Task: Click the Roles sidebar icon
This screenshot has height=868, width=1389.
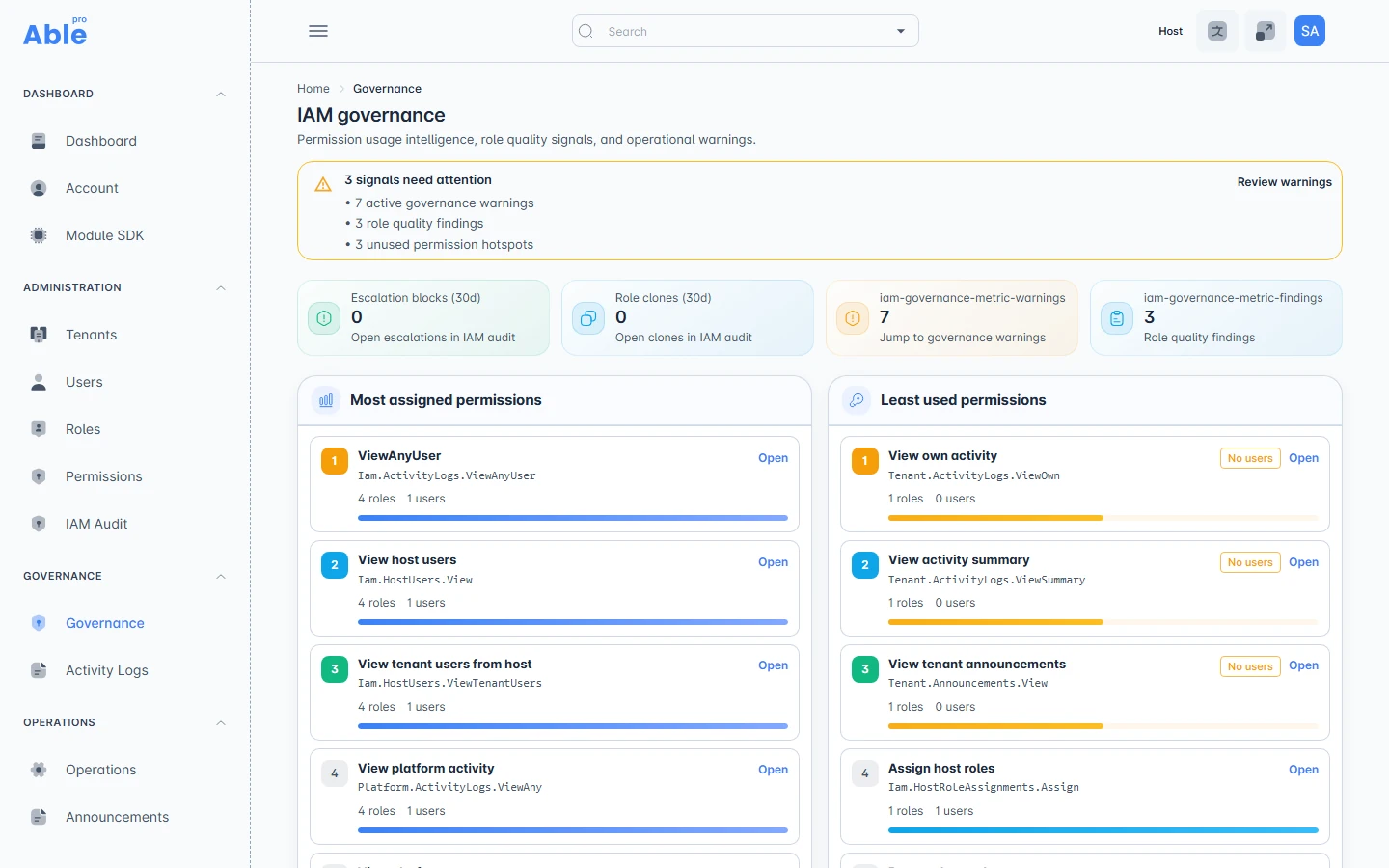Action: 39,429
